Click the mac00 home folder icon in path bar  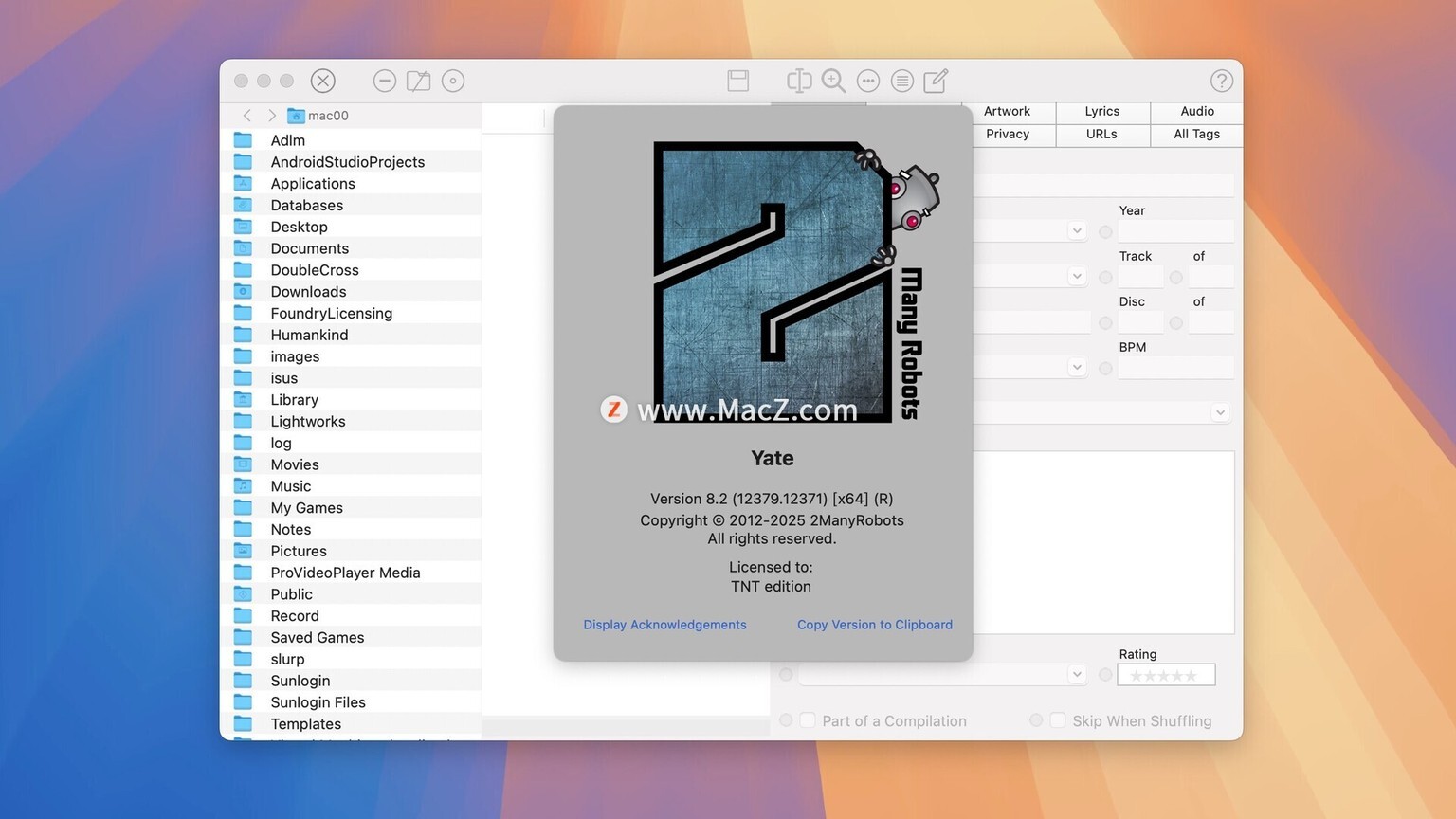(296, 116)
